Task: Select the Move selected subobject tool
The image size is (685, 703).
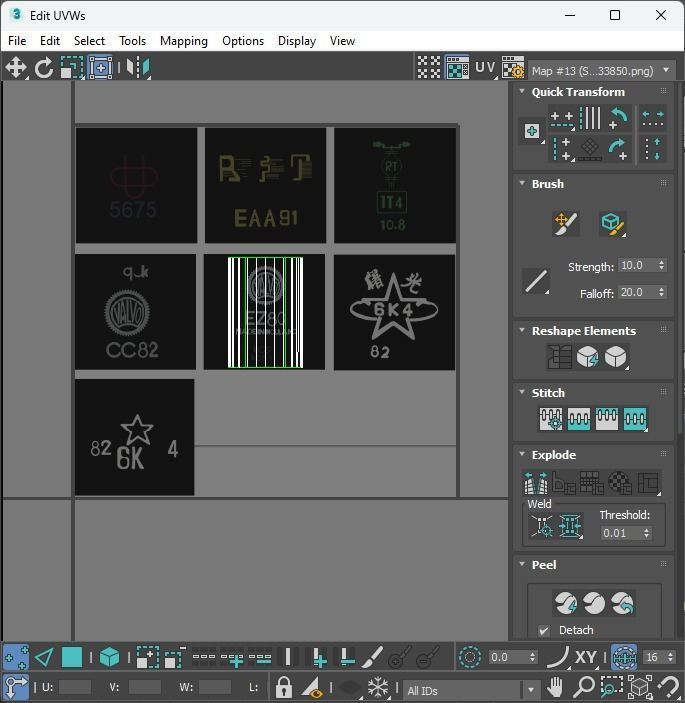Action: (x=16, y=68)
